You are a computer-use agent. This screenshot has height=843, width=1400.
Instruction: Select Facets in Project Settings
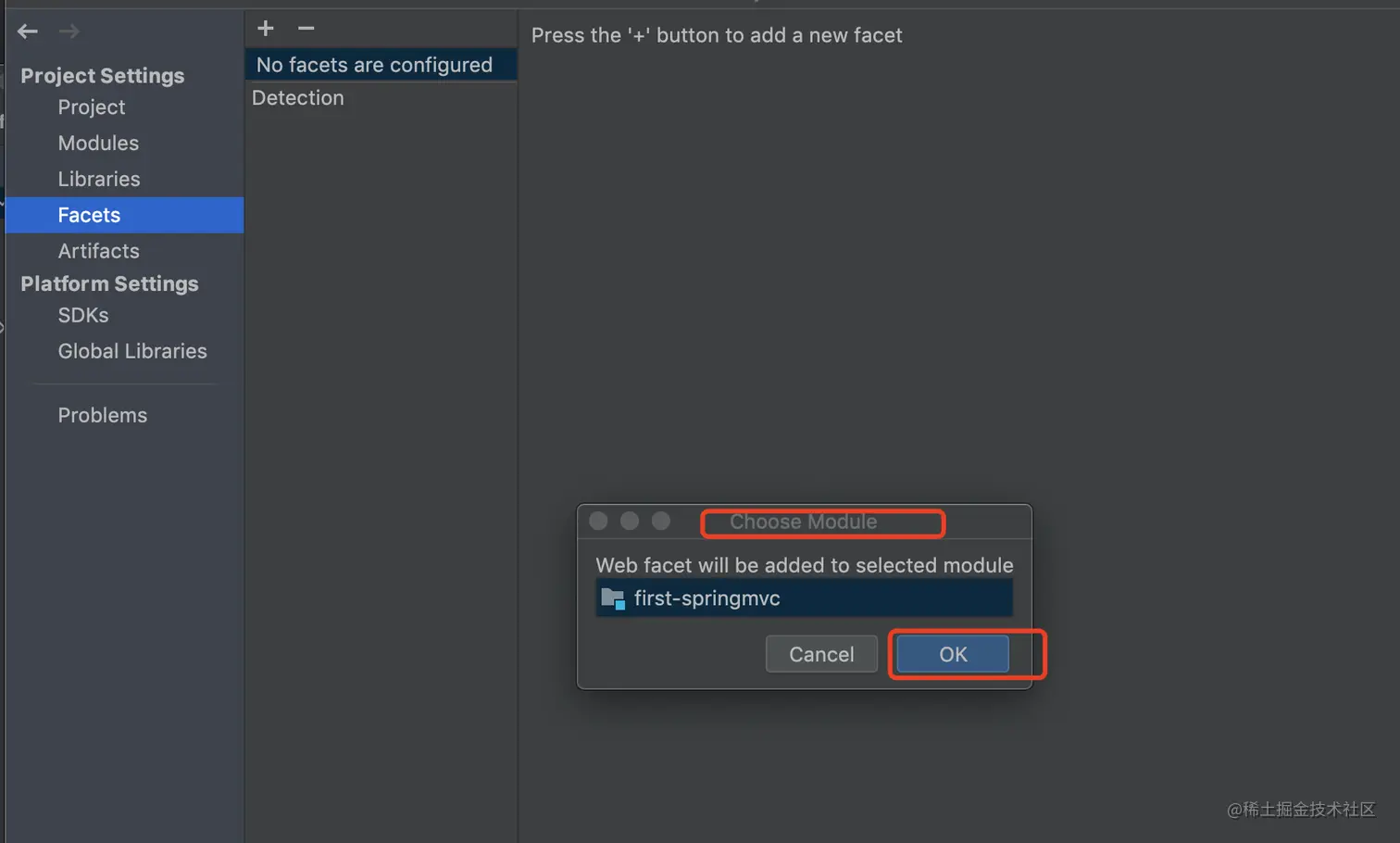pyautogui.click(x=124, y=215)
